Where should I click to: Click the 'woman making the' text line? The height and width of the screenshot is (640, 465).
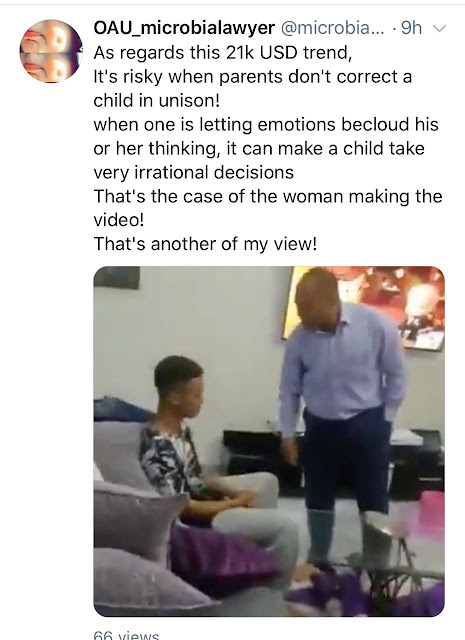pyautogui.click(x=268, y=196)
